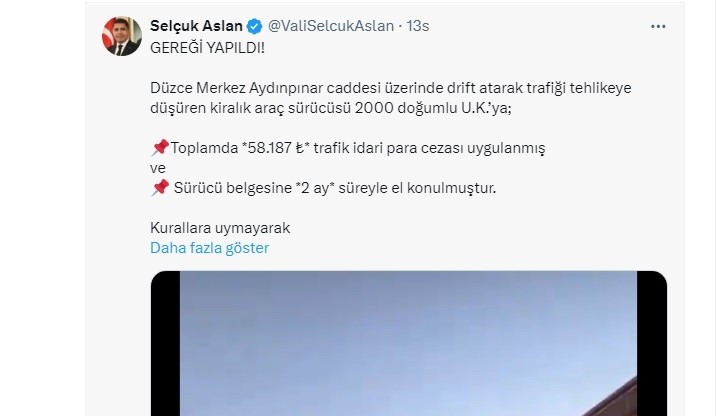Click the blue verified badge
Viewport: 717px width, 416px height.
(255, 27)
